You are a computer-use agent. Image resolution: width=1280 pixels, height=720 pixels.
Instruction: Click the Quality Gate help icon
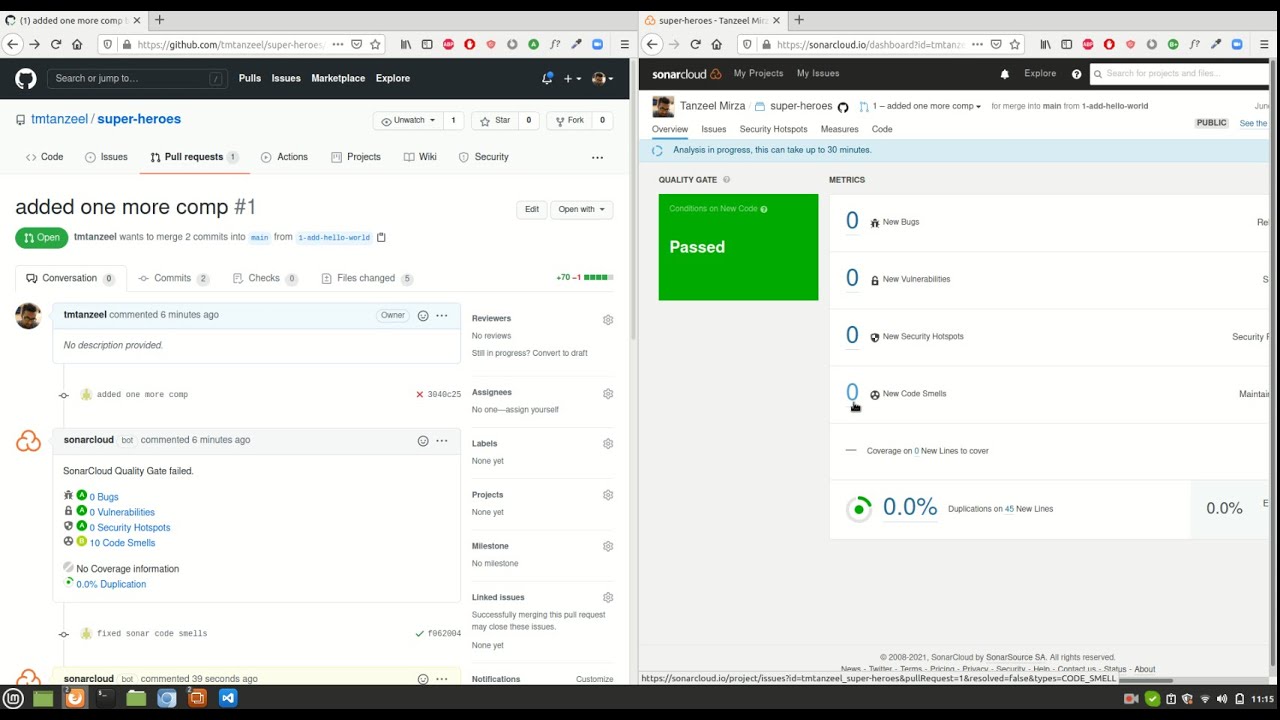(x=727, y=180)
